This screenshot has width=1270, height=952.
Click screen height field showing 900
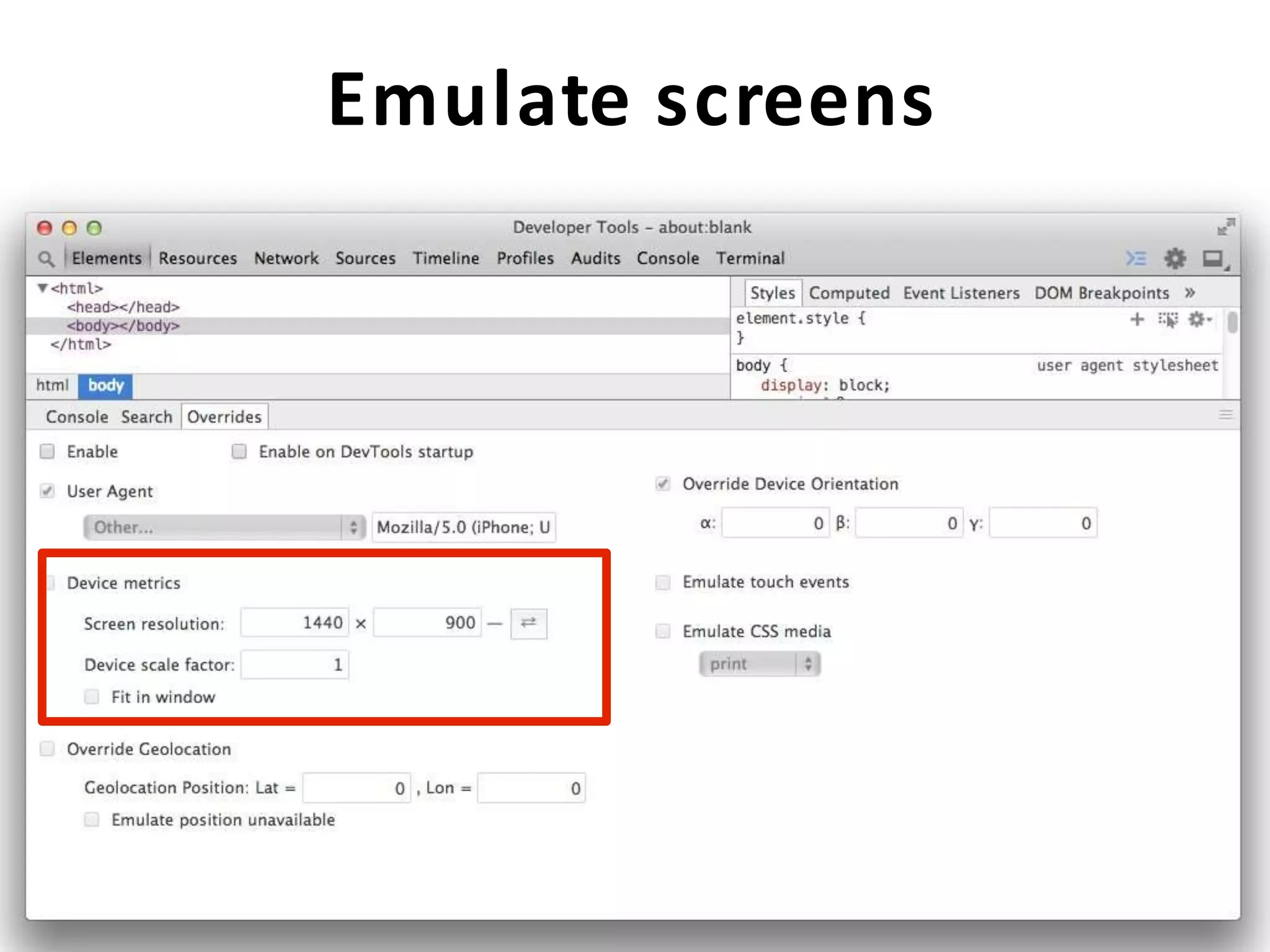coord(427,622)
